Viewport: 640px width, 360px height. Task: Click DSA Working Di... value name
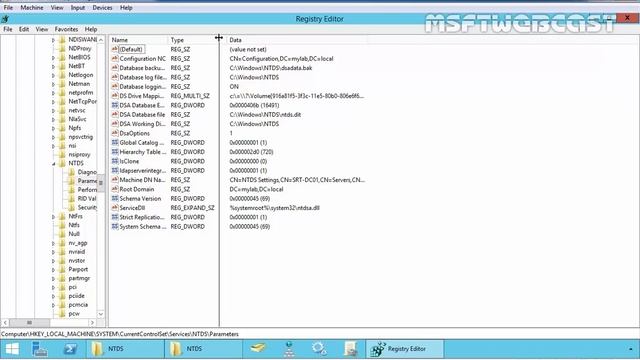[x=142, y=124]
